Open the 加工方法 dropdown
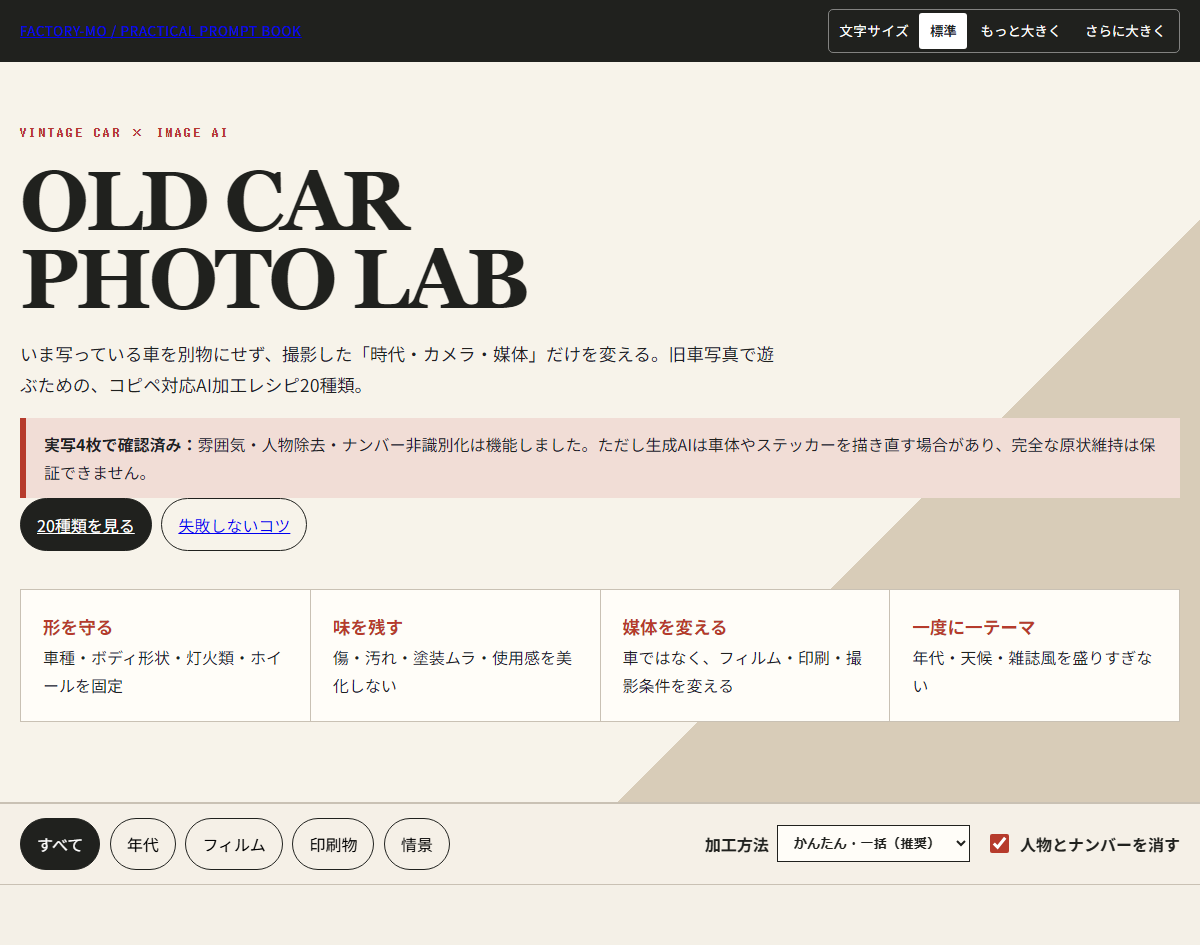The height and width of the screenshot is (945, 1200). [873, 843]
